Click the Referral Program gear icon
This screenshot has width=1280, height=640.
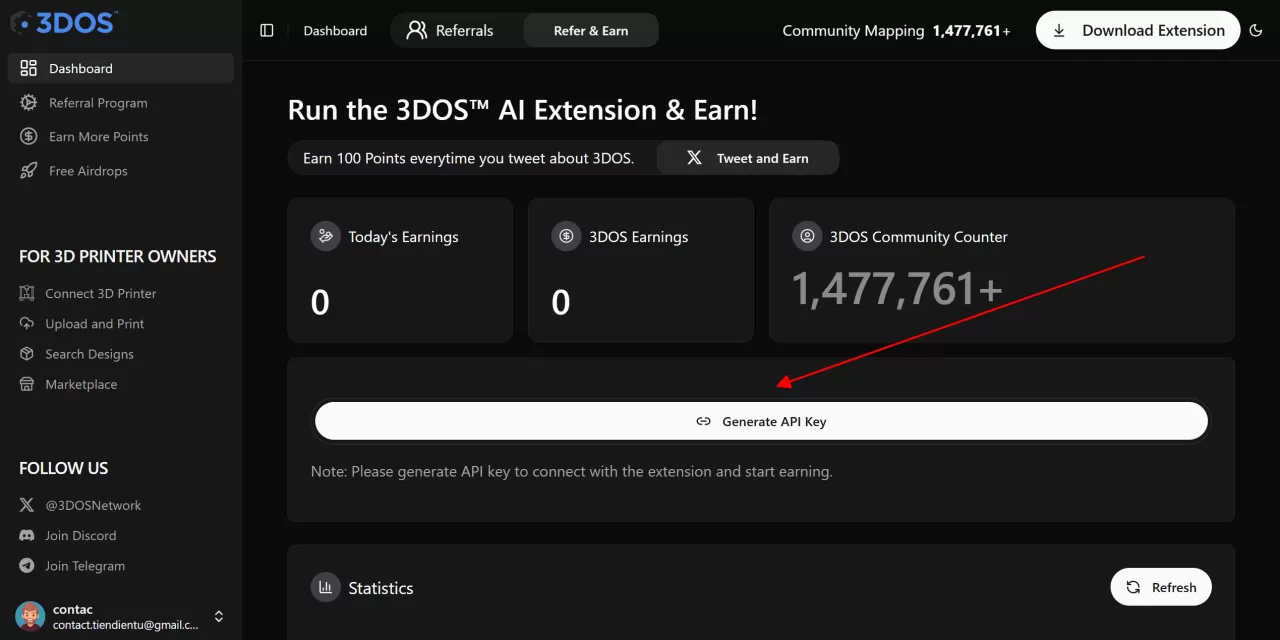[29, 102]
